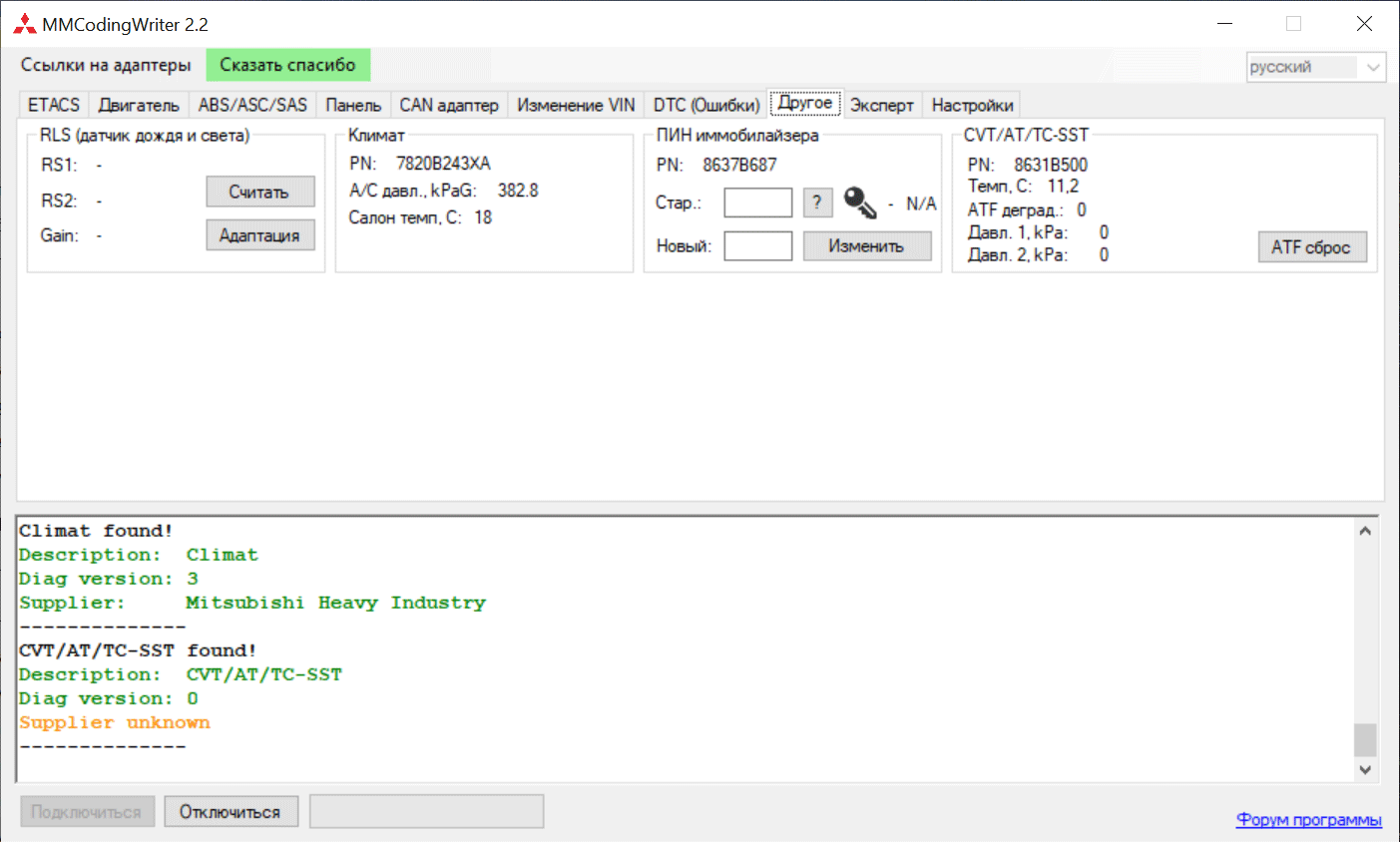The width and height of the screenshot is (1400, 842).
Task: Click the disabled Подключиться button
Action: [x=87, y=812]
